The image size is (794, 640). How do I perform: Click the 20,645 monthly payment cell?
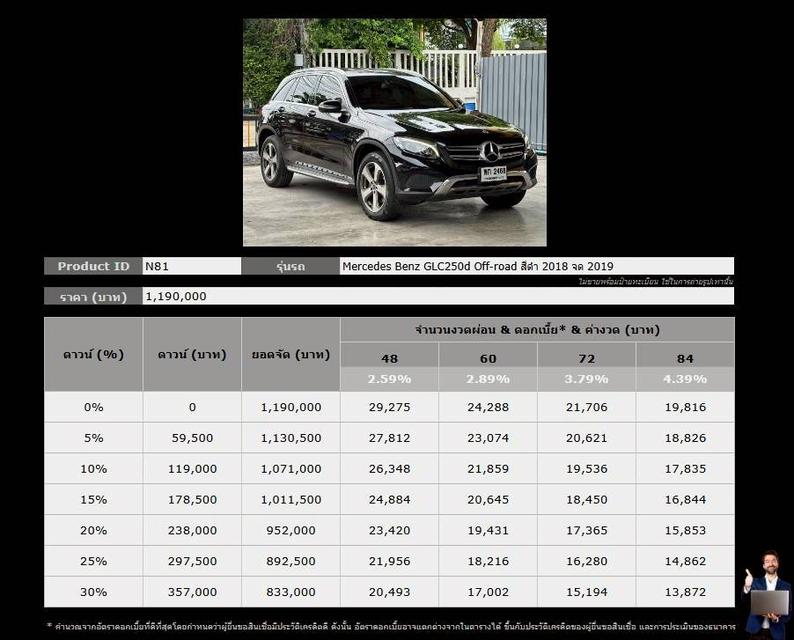(488, 500)
